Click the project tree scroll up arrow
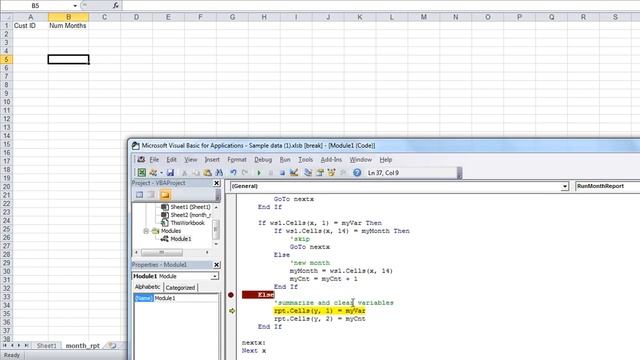This screenshot has width=640, height=360. tap(216, 207)
